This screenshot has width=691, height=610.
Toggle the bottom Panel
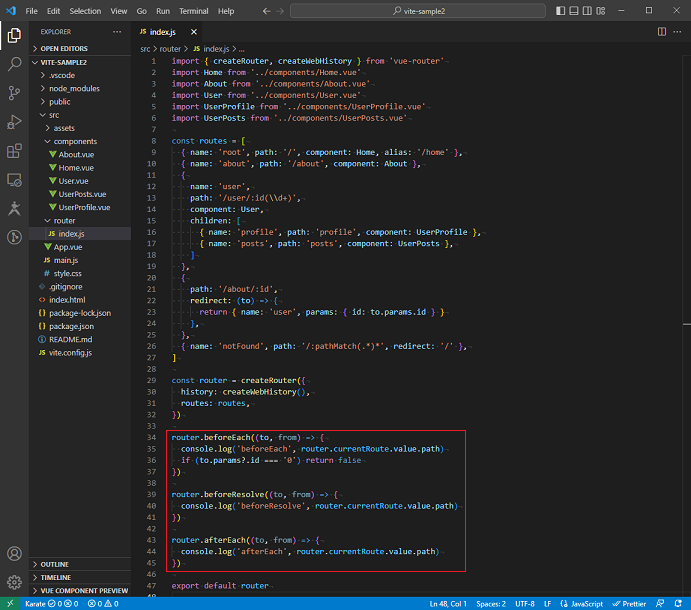point(574,11)
